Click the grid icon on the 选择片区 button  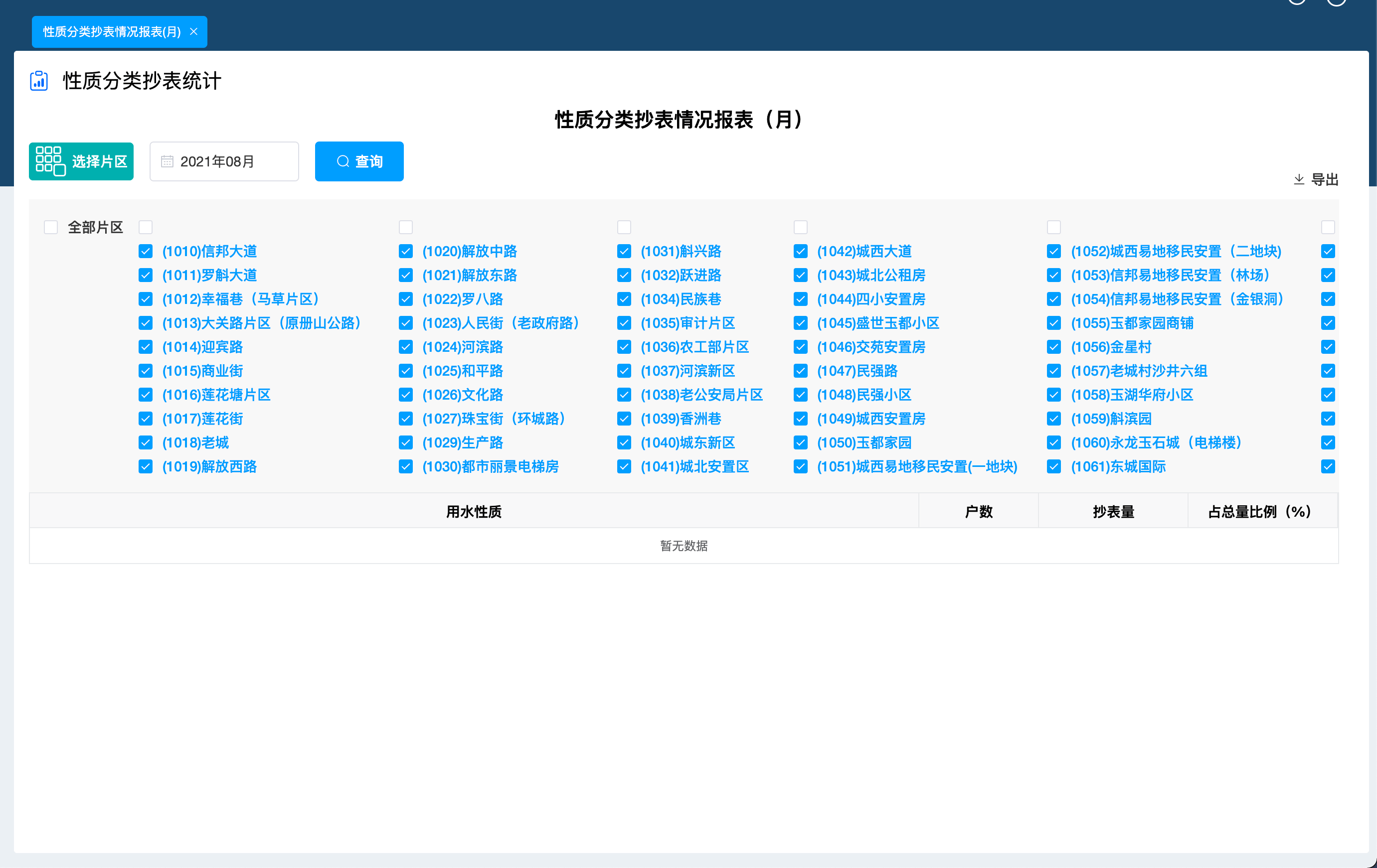pos(50,161)
